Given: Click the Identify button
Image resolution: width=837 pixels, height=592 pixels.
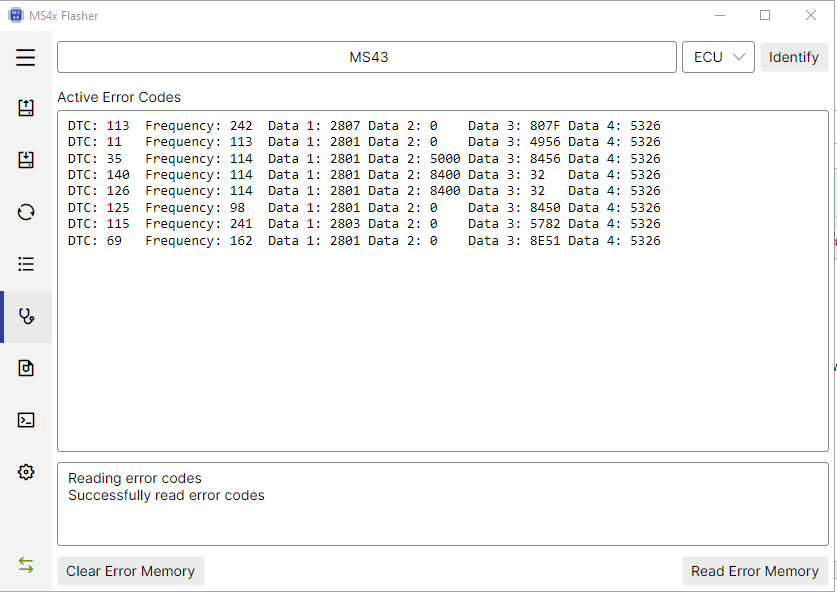Looking at the screenshot, I should (x=794, y=57).
